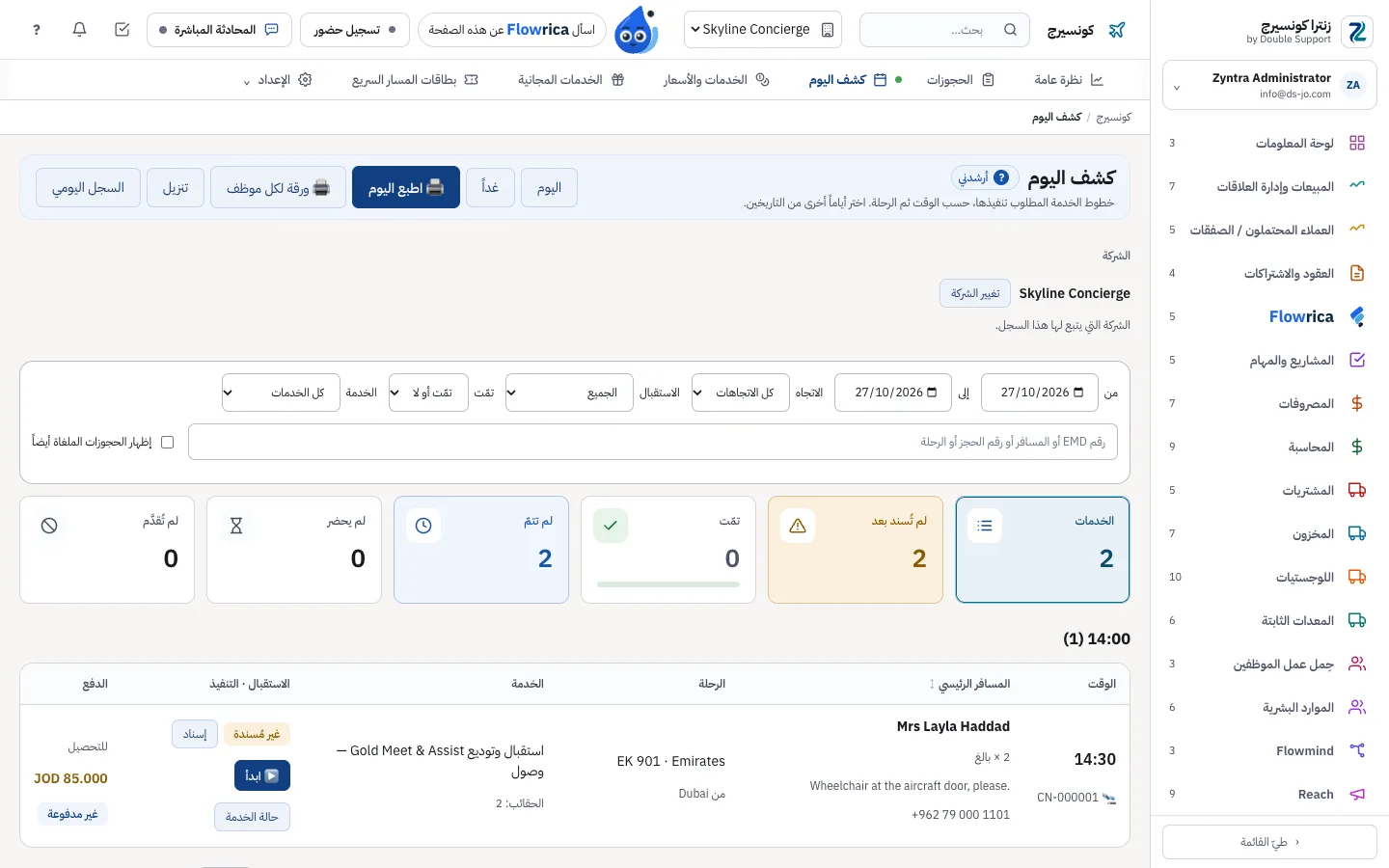Click the Expenses dollar icon in sidebar
Image resolution: width=1389 pixels, height=868 pixels.
[1357, 403]
